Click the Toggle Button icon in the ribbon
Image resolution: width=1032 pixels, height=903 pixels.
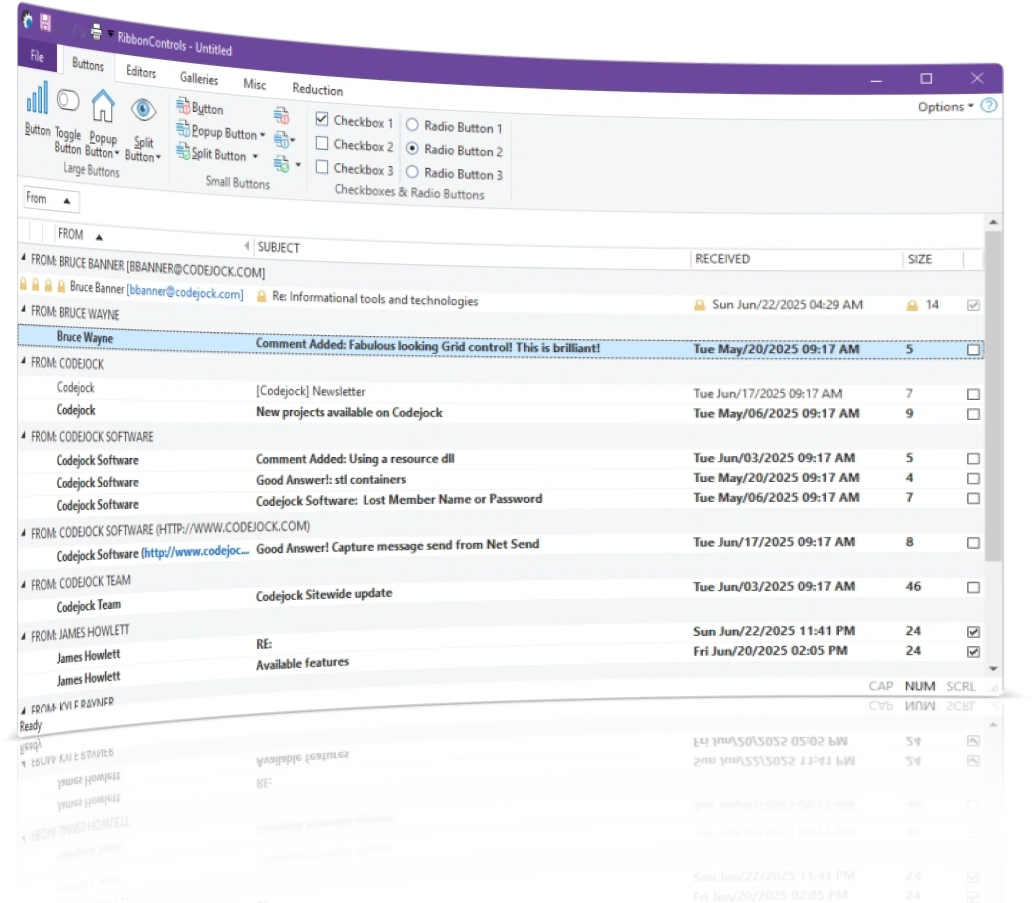[67, 103]
